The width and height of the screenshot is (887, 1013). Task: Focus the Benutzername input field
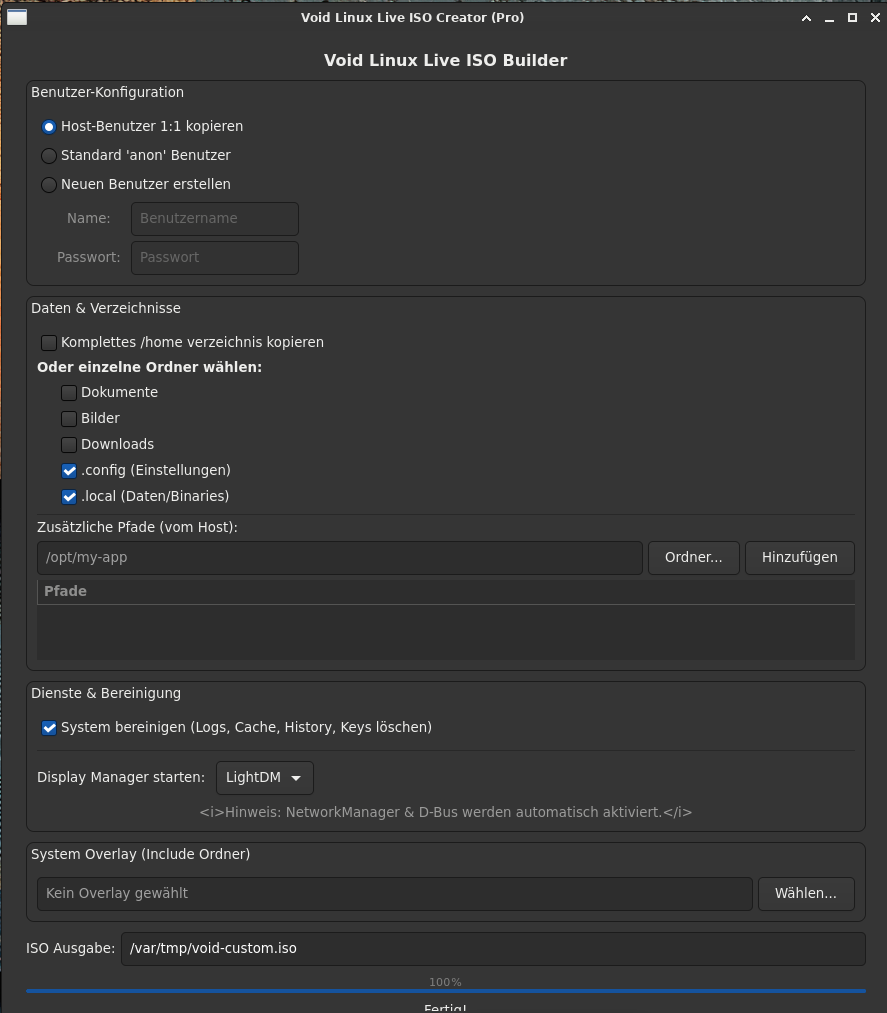point(214,219)
